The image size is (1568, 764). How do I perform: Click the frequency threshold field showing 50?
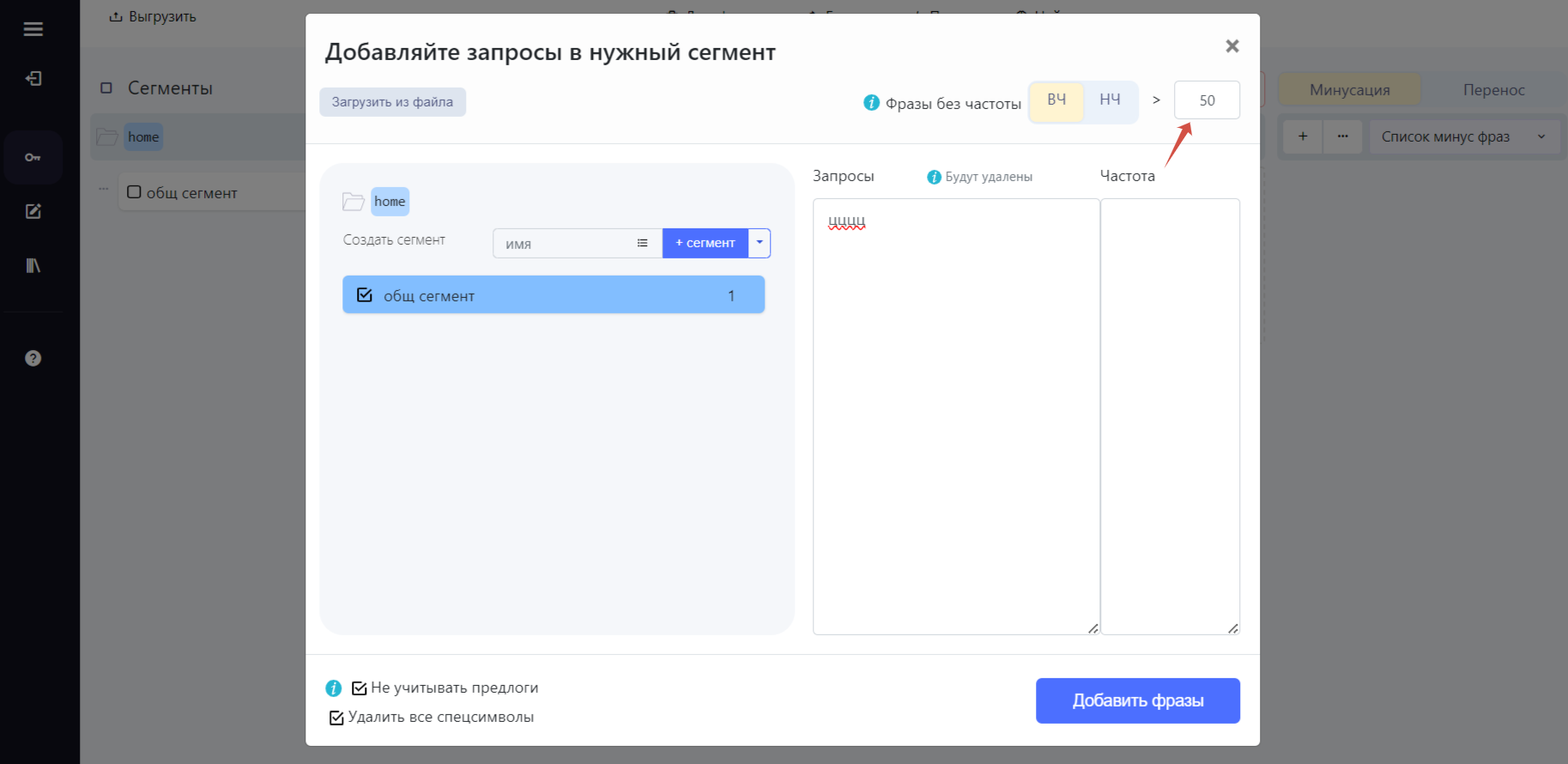click(x=1207, y=100)
